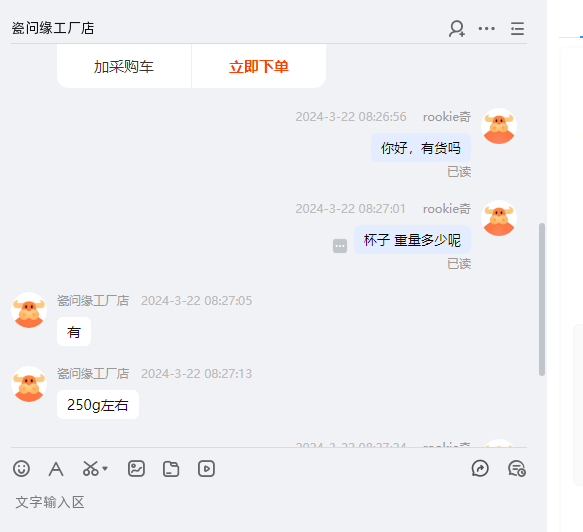Click the forward arrow bubble icon
This screenshot has width=583, height=532.
(480, 468)
